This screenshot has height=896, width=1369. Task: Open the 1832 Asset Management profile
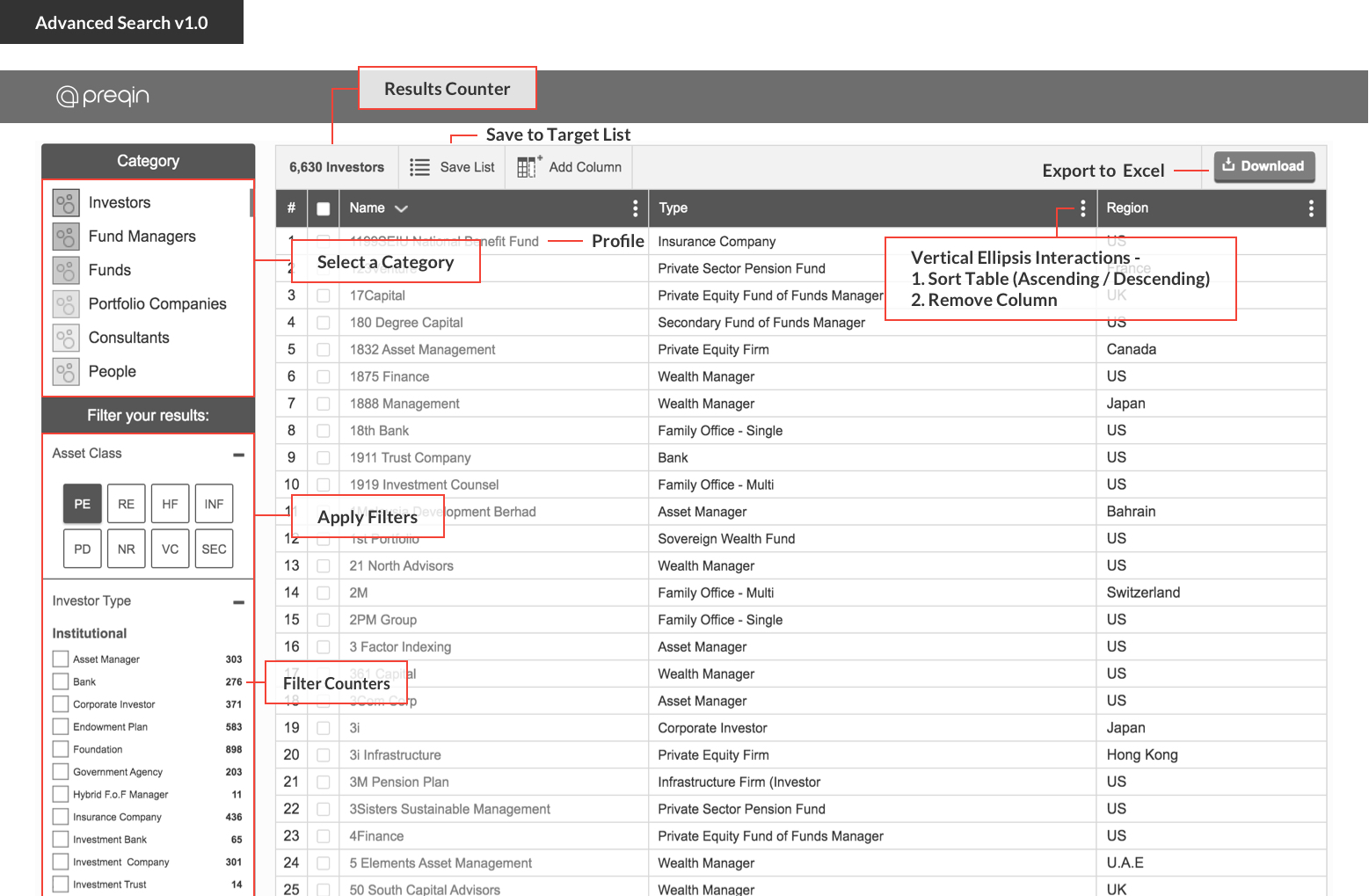click(x=422, y=350)
